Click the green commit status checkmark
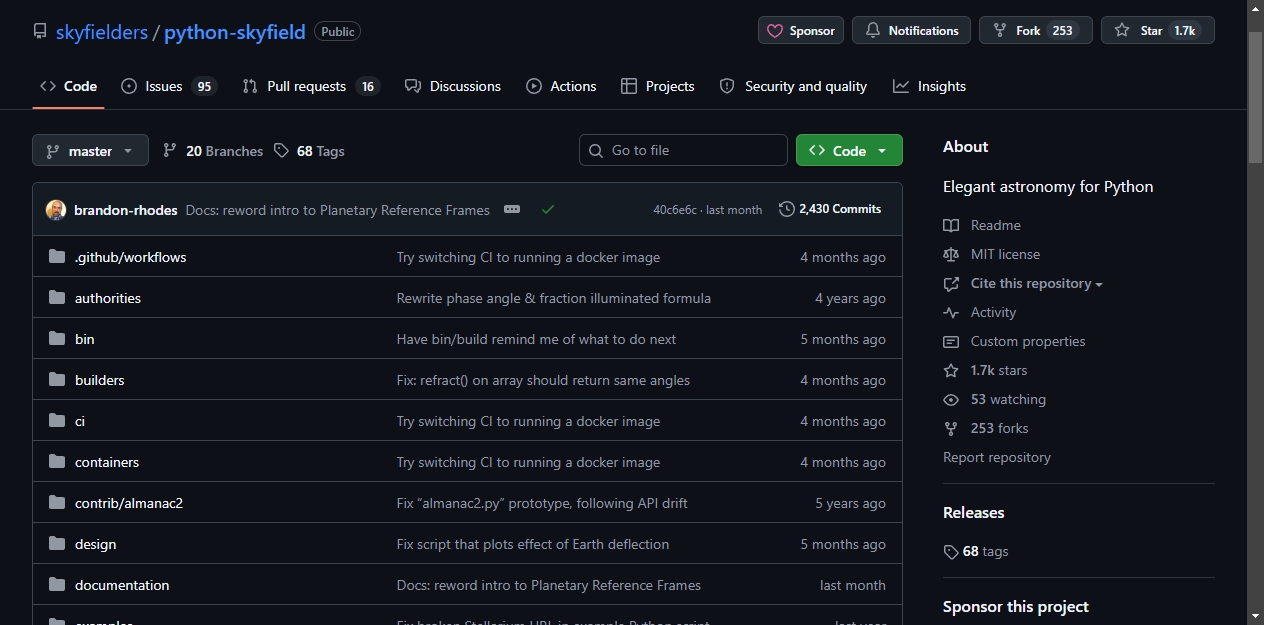The width and height of the screenshot is (1264, 625). click(548, 210)
